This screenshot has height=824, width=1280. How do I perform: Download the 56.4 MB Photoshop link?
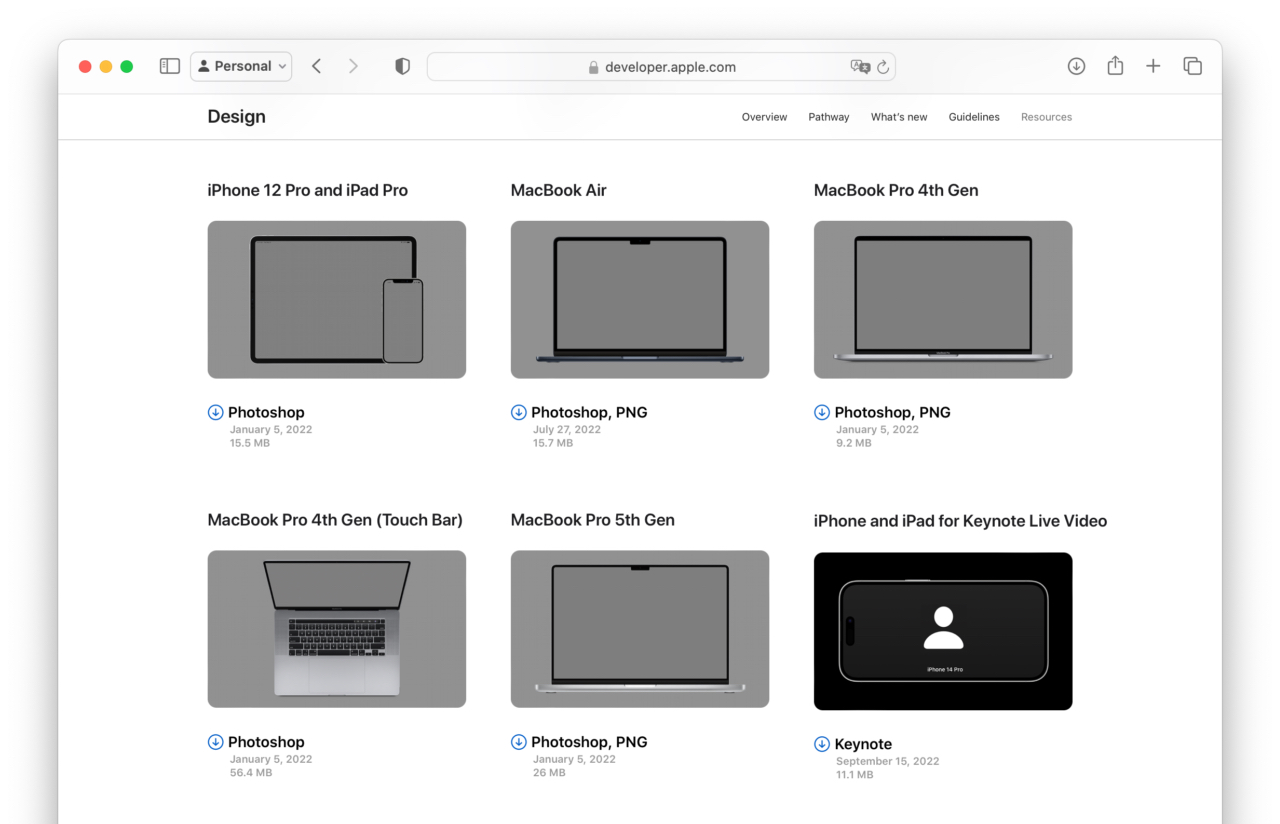[x=266, y=742]
